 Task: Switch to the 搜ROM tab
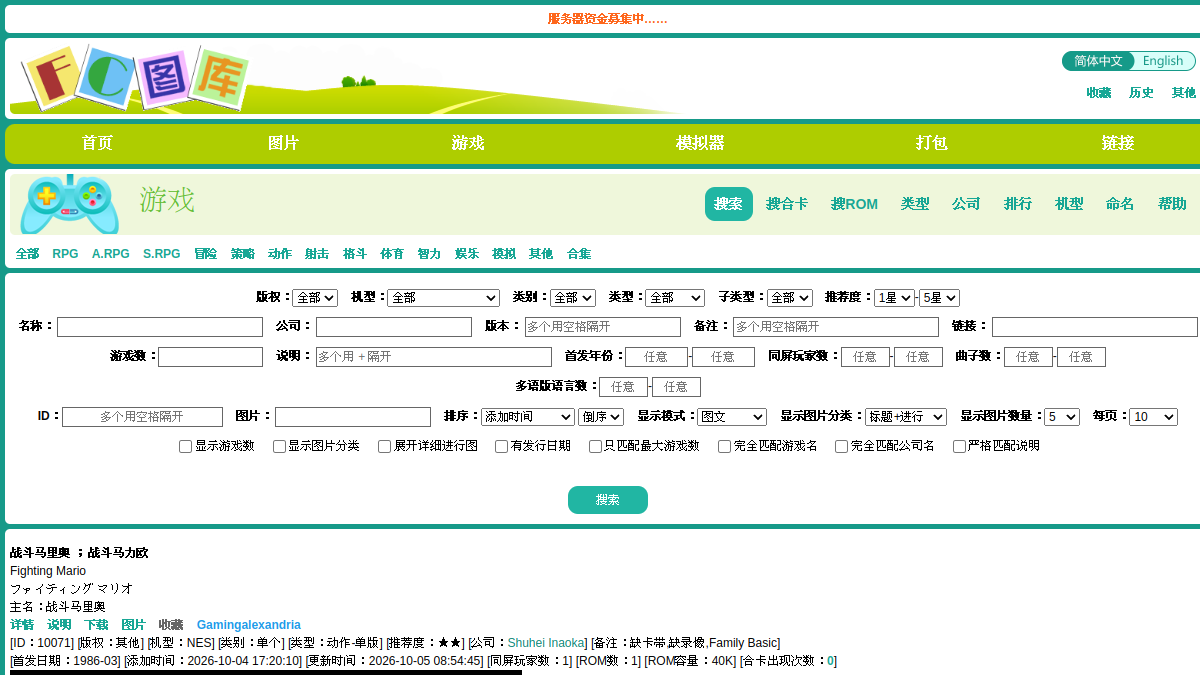click(x=854, y=204)
